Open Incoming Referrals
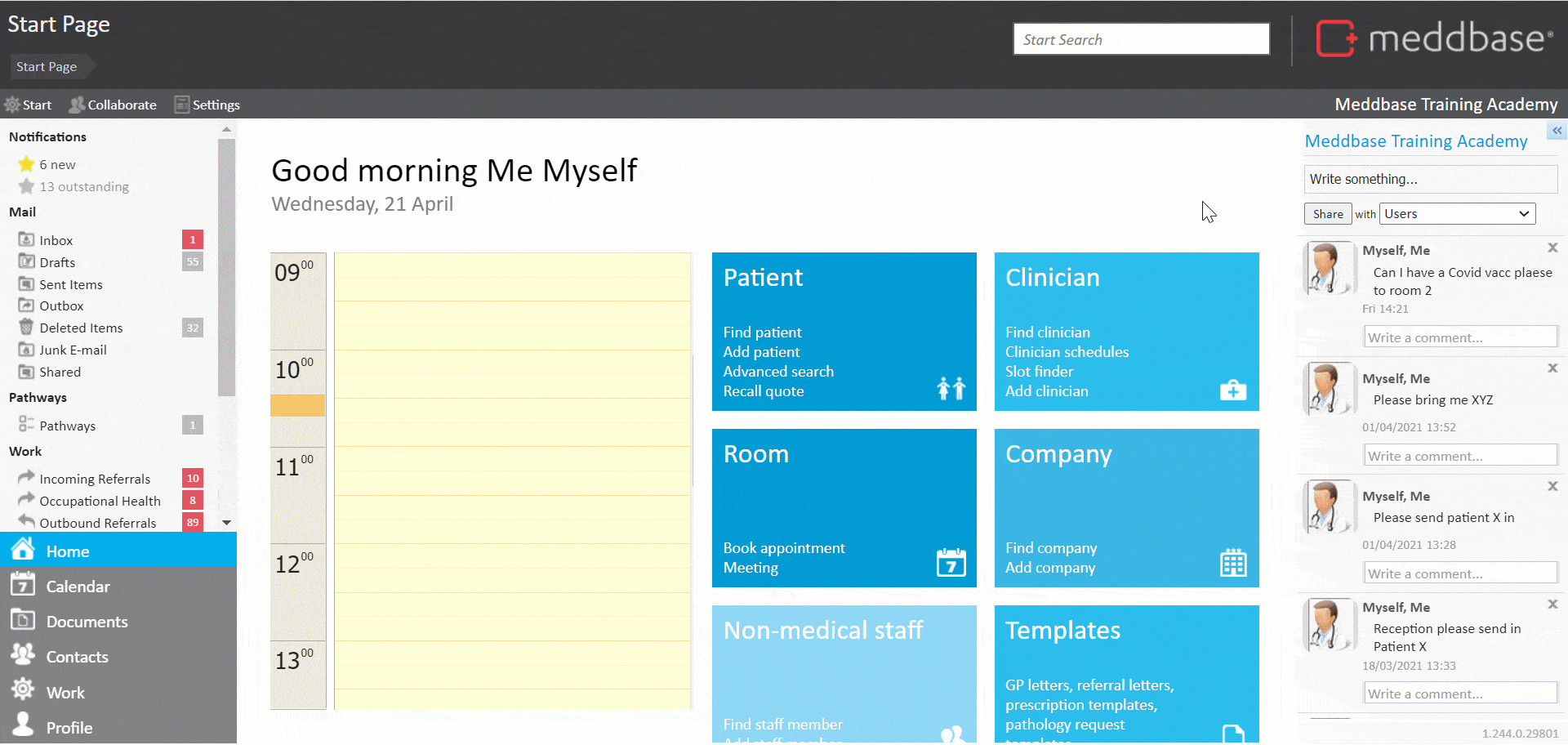This screenshot has width=1568, height=745. click(95, 479)
